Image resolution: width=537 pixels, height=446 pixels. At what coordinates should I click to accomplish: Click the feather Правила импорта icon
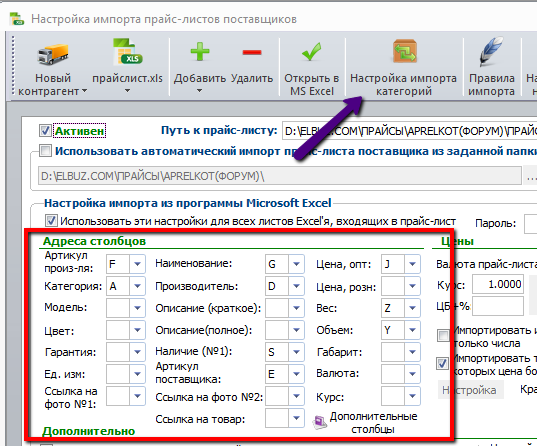pos(491,51)
